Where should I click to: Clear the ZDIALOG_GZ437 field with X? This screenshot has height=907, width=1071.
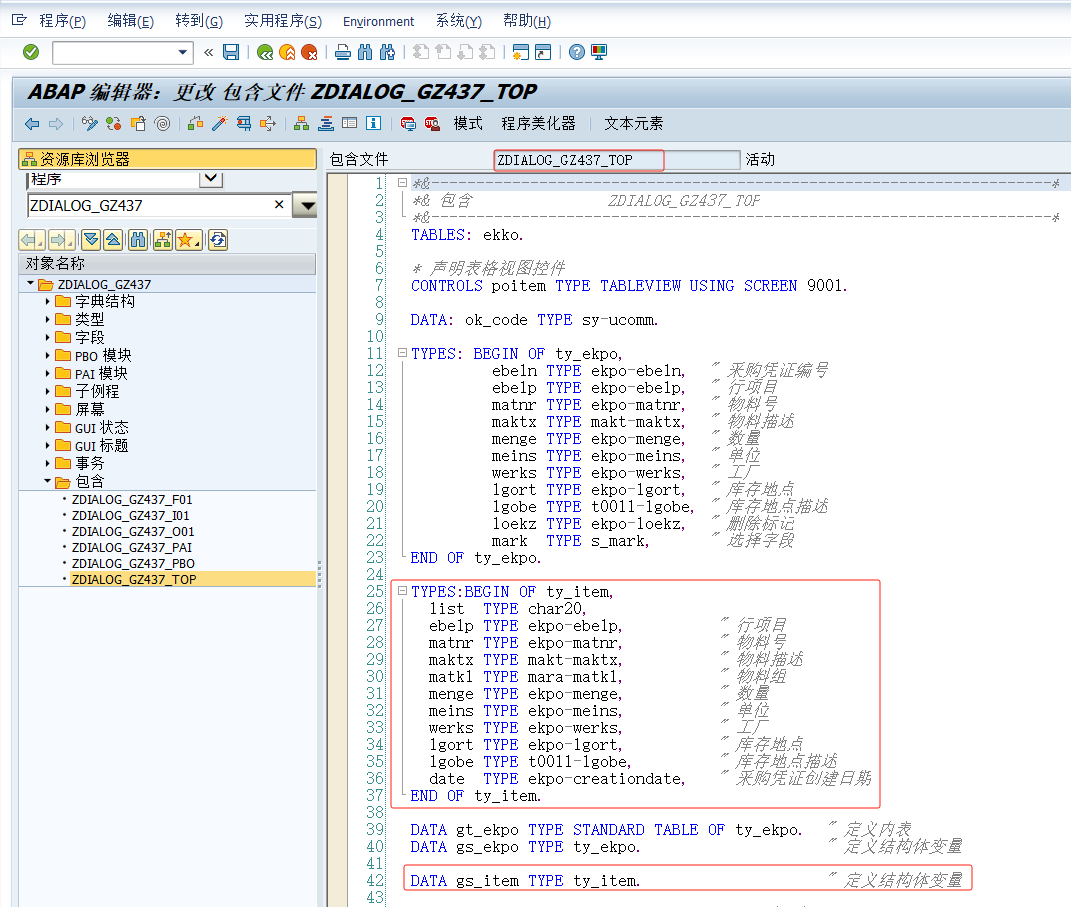tap(279, 204)
